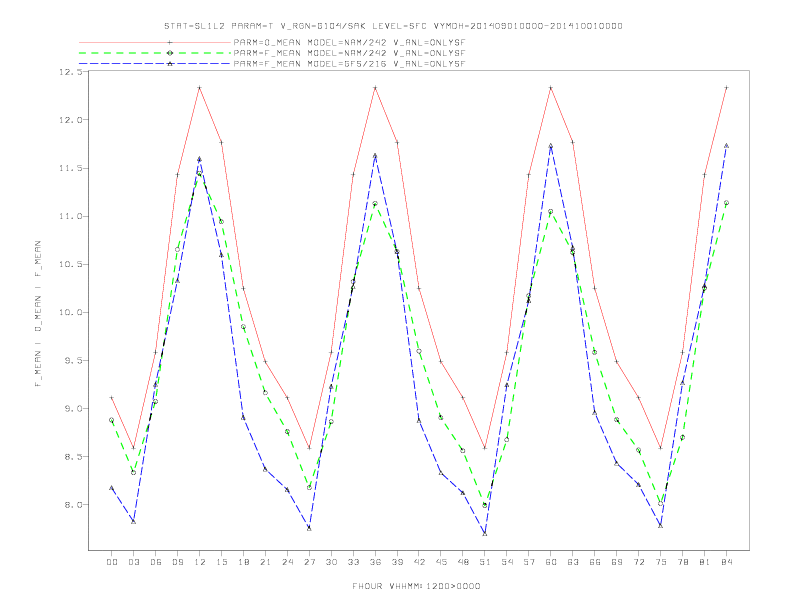
Task: Click the triangle marker on blue legend line
Action: pyautogui.click(x=170, y=64)
